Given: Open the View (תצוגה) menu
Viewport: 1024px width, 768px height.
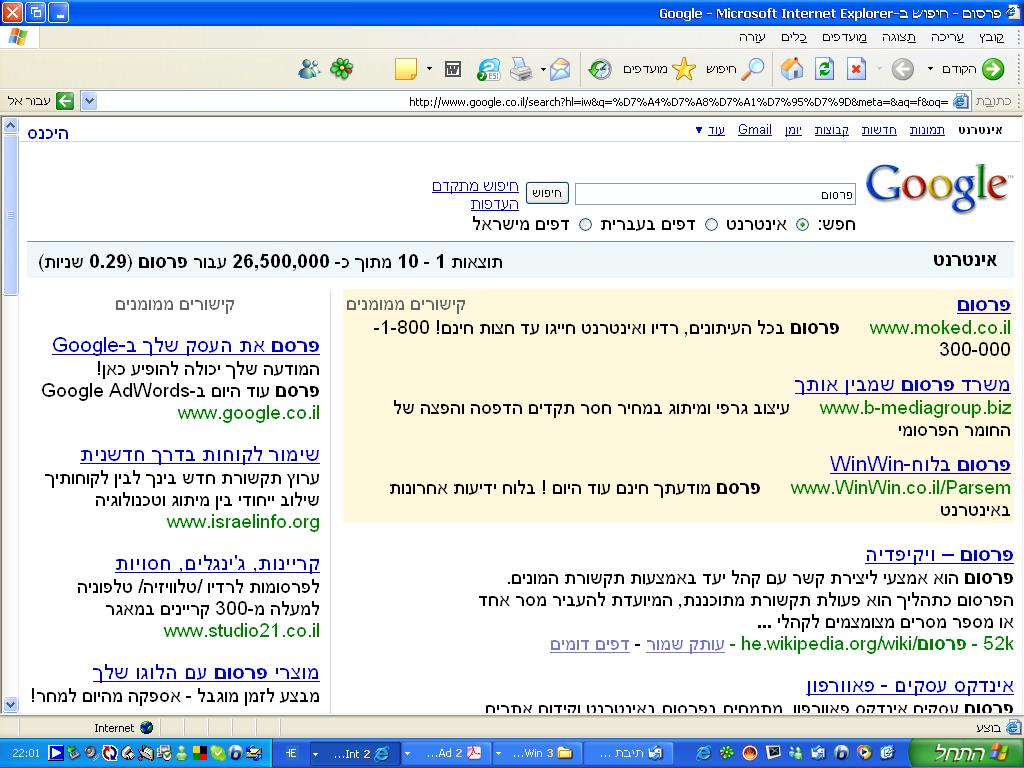Looking at the screenshot, I should [899, 37].
